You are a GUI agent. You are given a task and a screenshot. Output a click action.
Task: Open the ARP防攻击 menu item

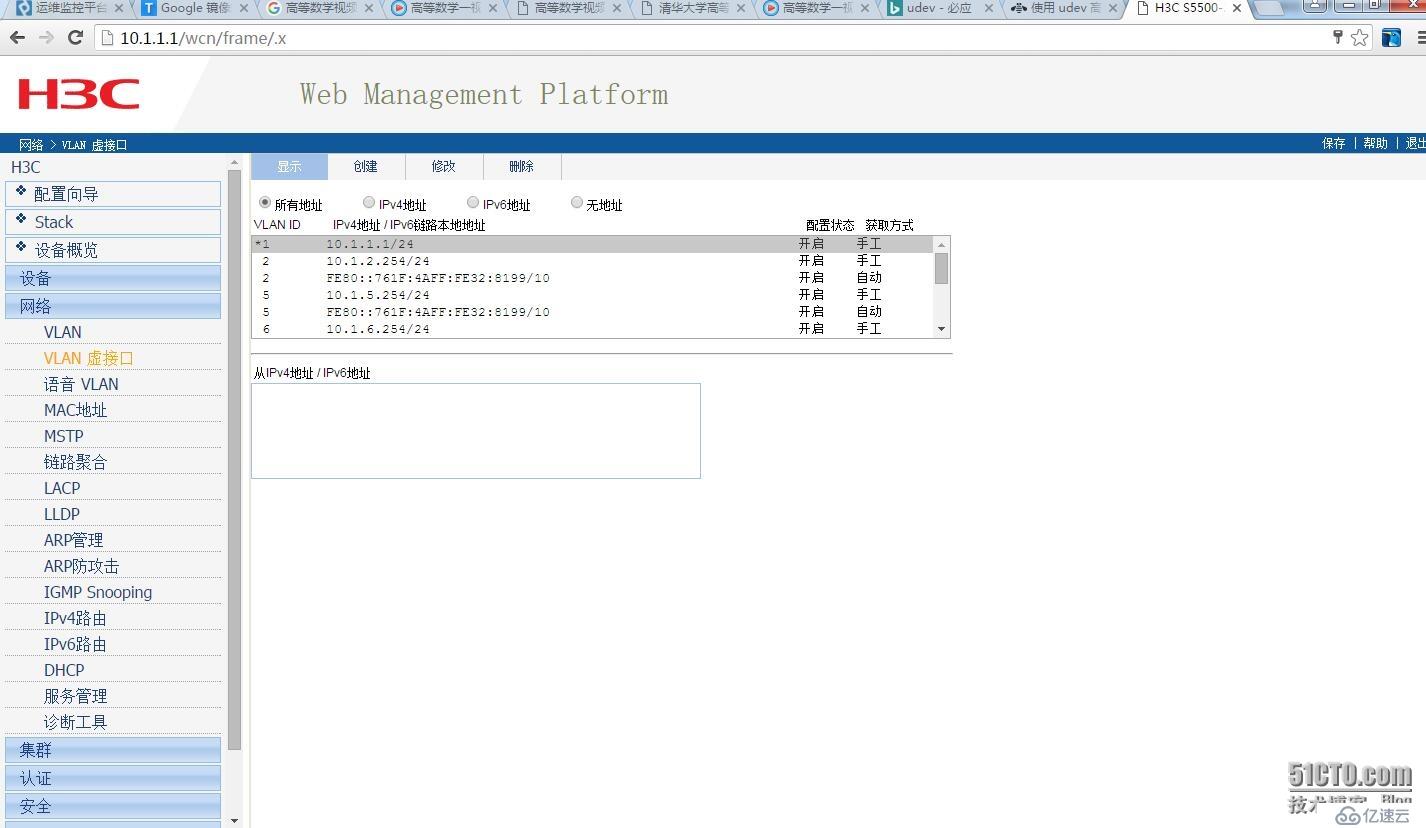click(x=81, y=566)
